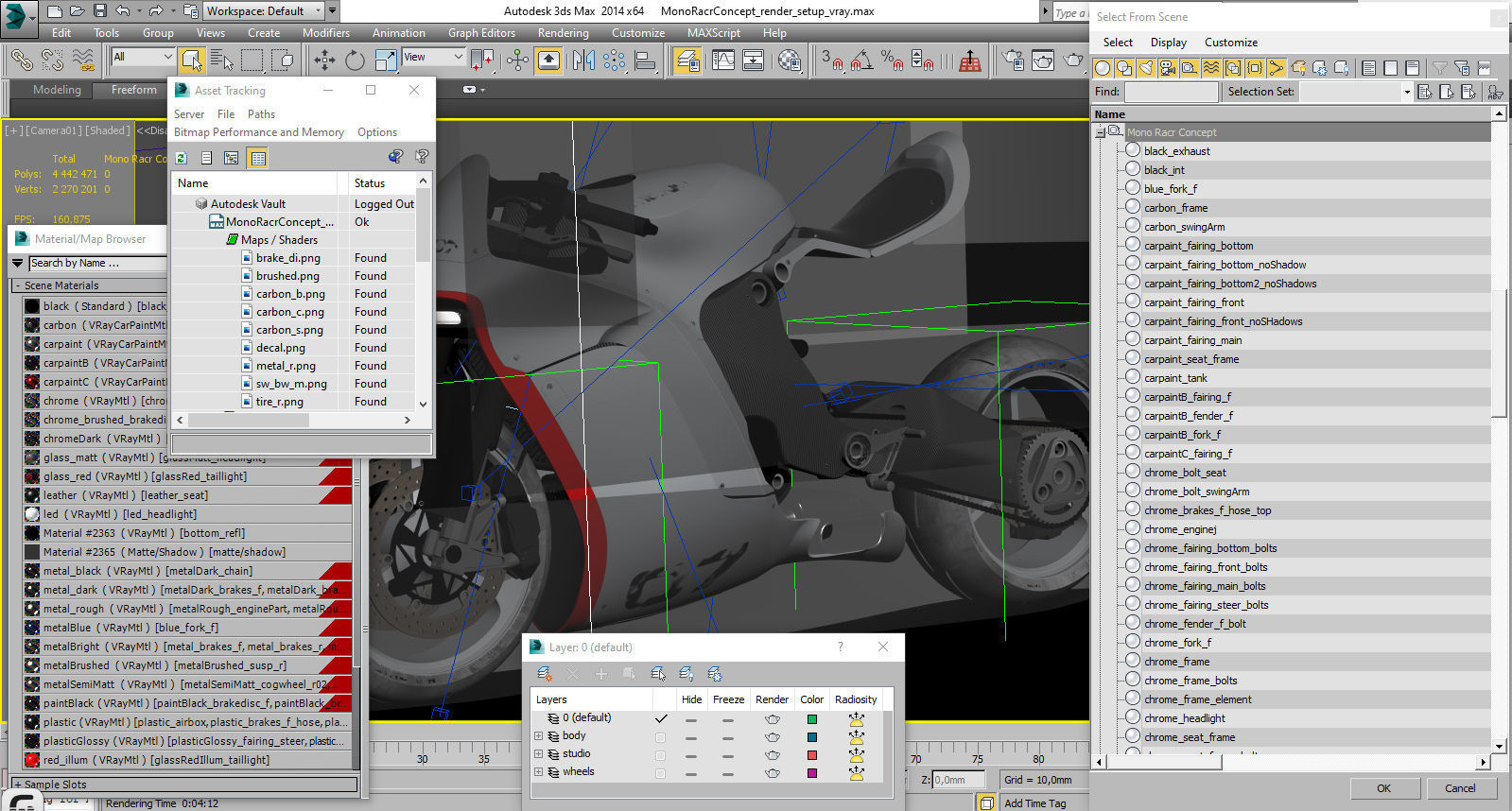Make wheels layer current via its checkbox
The image size is (1512, 811).
(x=660, y=773)
